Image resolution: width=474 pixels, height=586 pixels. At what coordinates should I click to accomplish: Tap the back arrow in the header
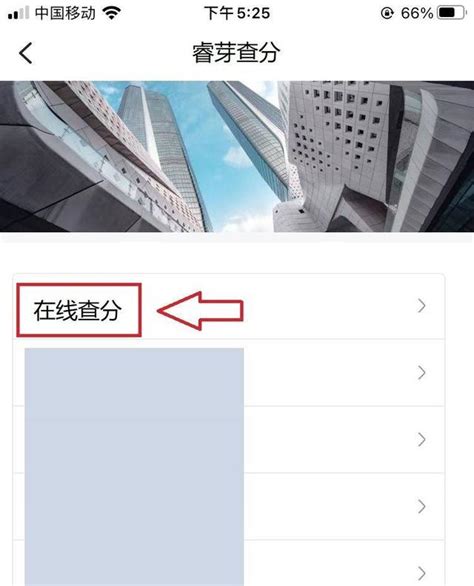(x=26, y=53)
